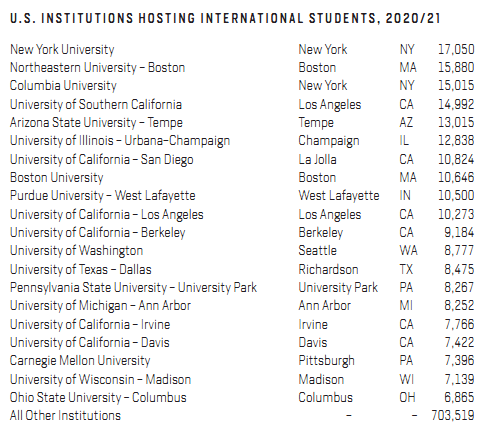Click West Lafayette in the city column

coord(339,196)
